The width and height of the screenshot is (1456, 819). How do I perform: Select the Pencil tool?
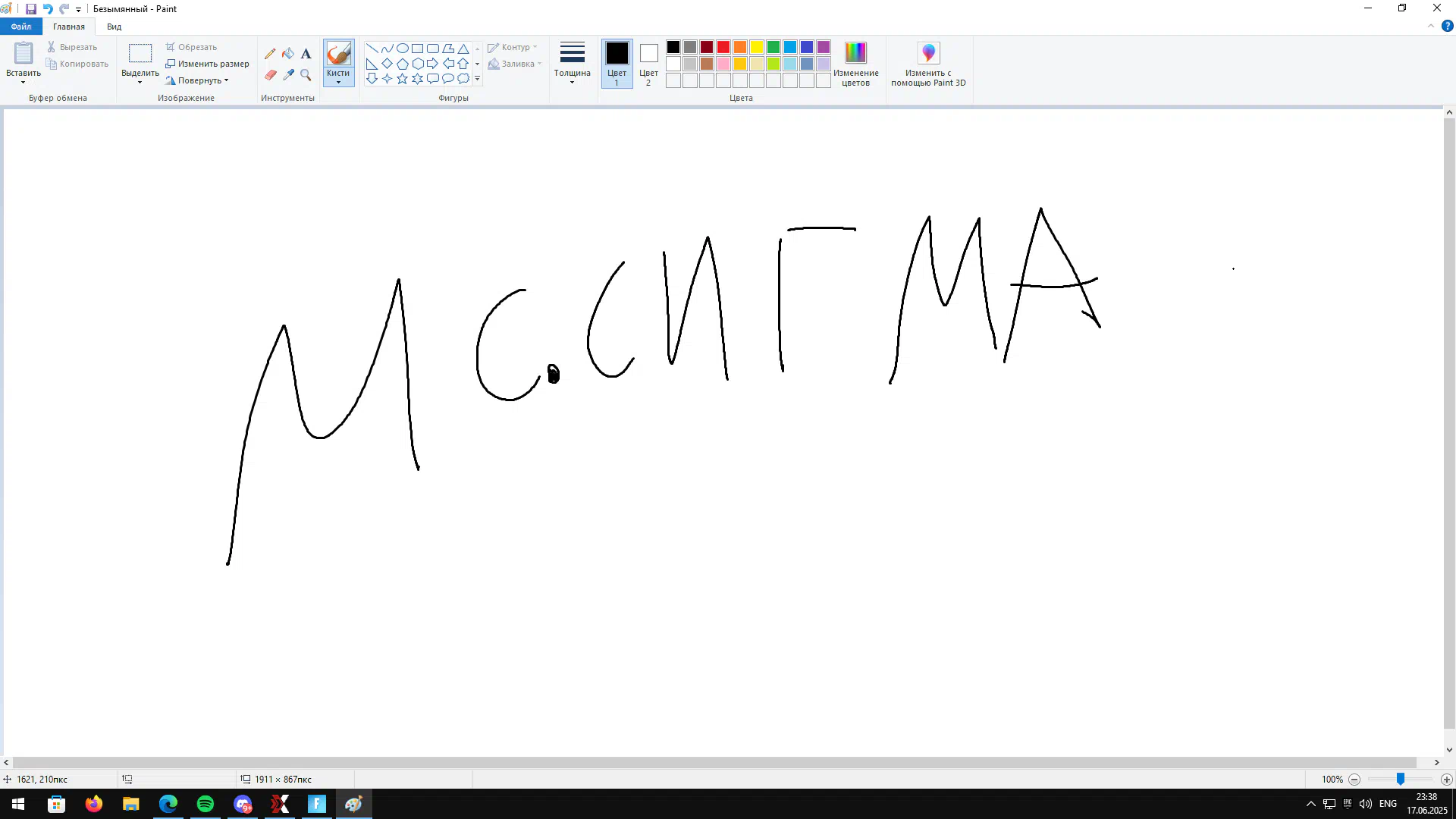(270, 54)
